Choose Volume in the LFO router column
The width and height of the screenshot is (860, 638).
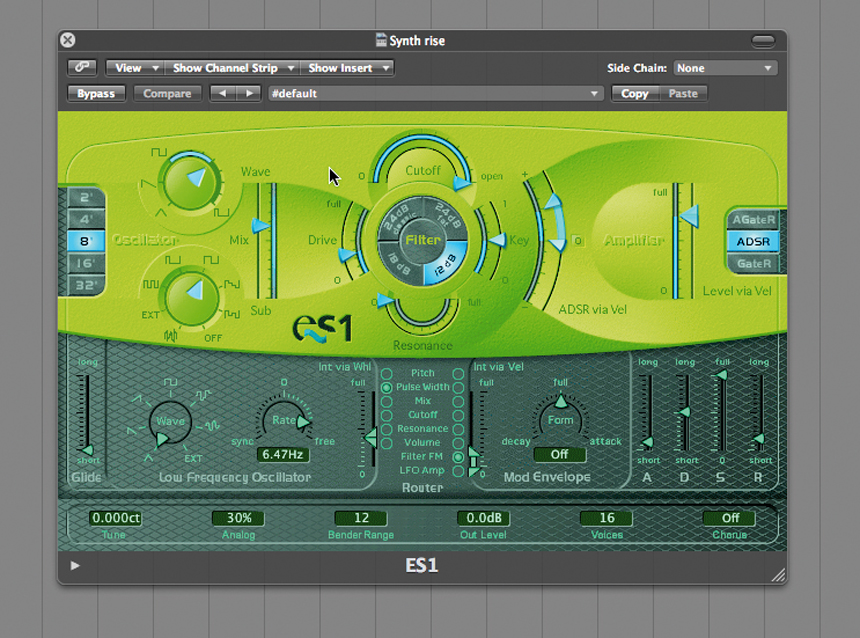pos(387,443)
